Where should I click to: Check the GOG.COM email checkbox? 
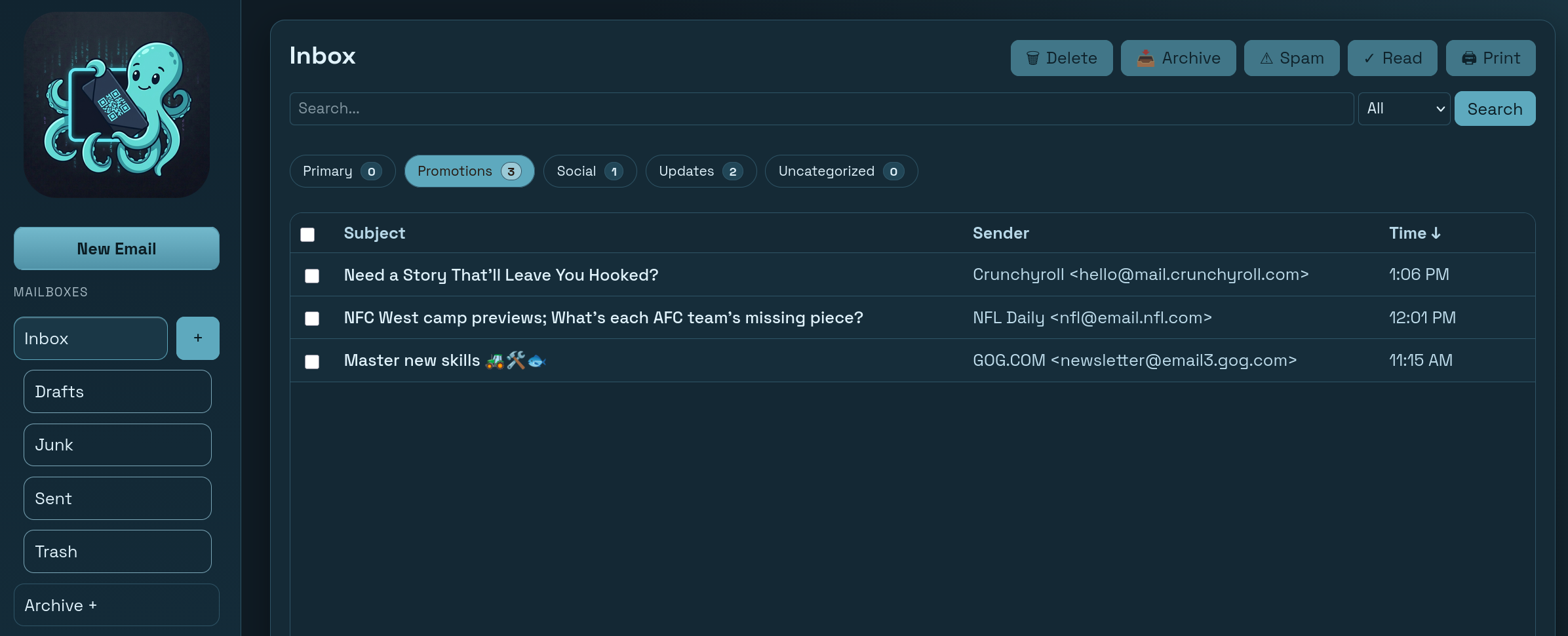(x=312, y=361)
